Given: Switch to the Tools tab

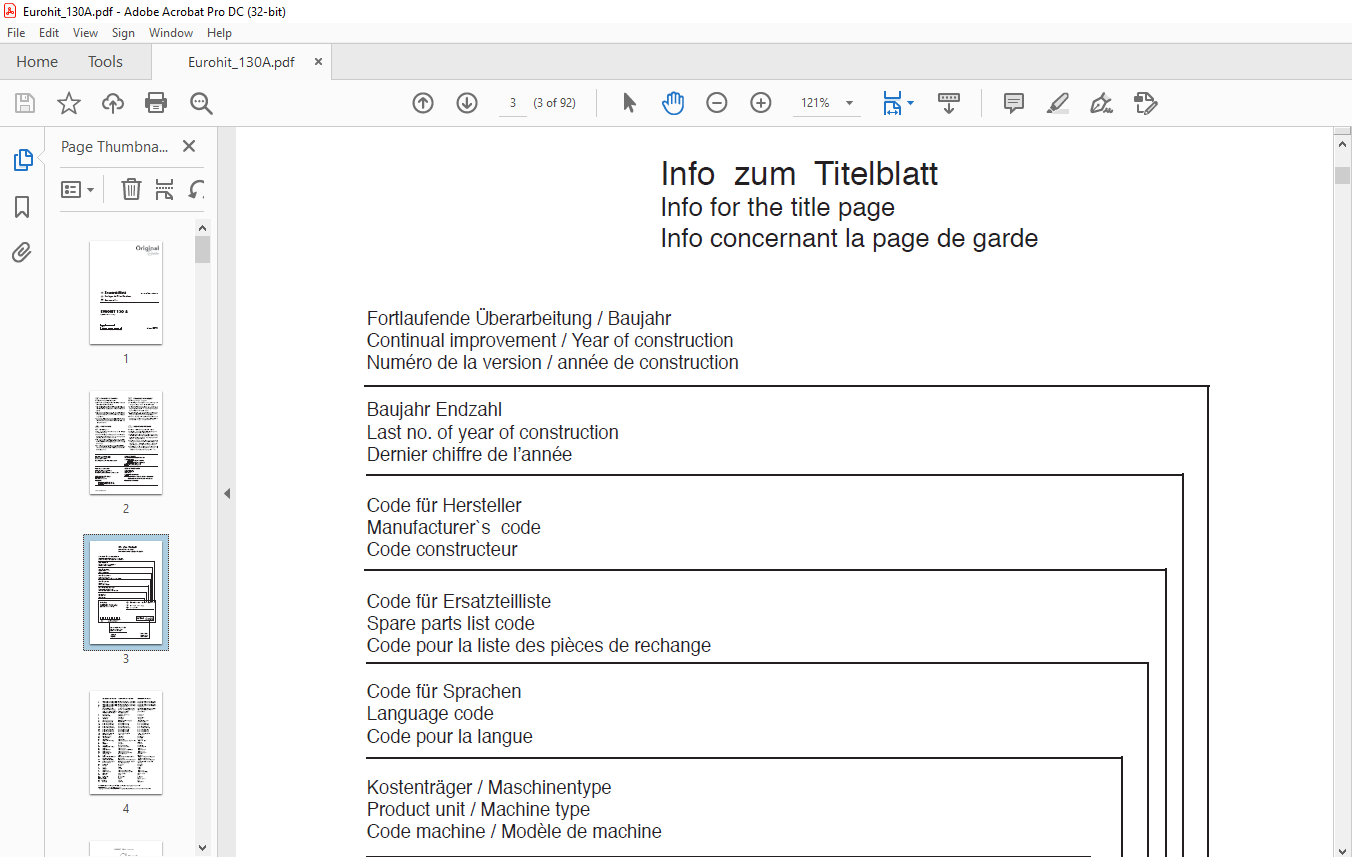Looking at the screenshot, I should (x=105, y=62).
